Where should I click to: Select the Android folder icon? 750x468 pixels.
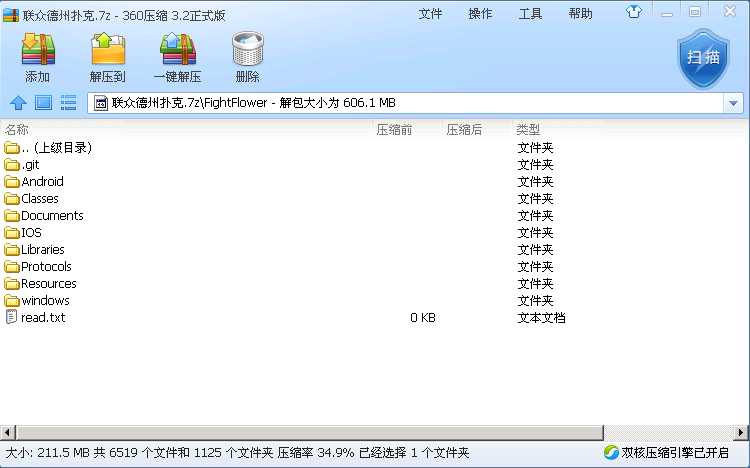click(11, 182)
